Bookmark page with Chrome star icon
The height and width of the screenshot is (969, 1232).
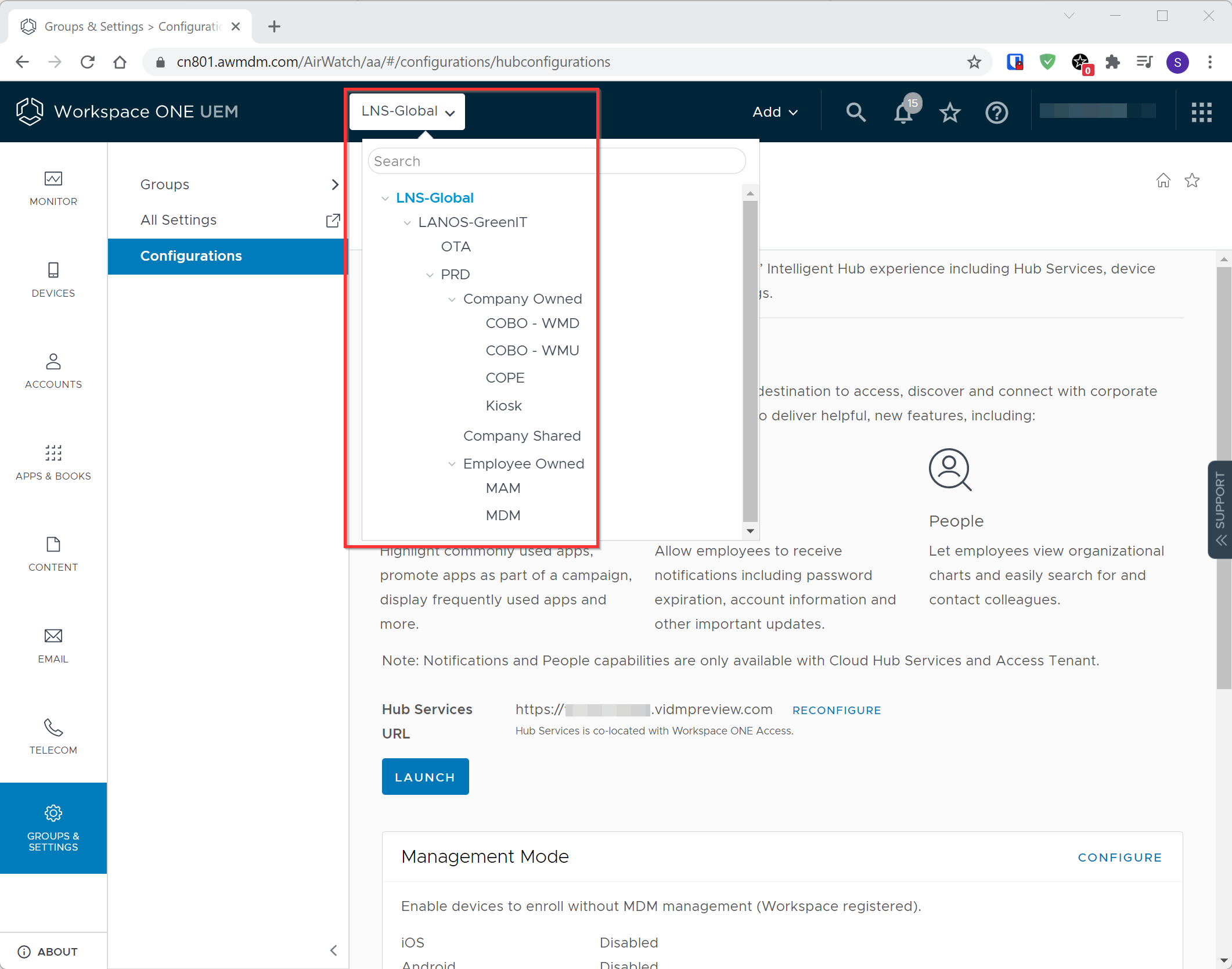coord(974,62)
